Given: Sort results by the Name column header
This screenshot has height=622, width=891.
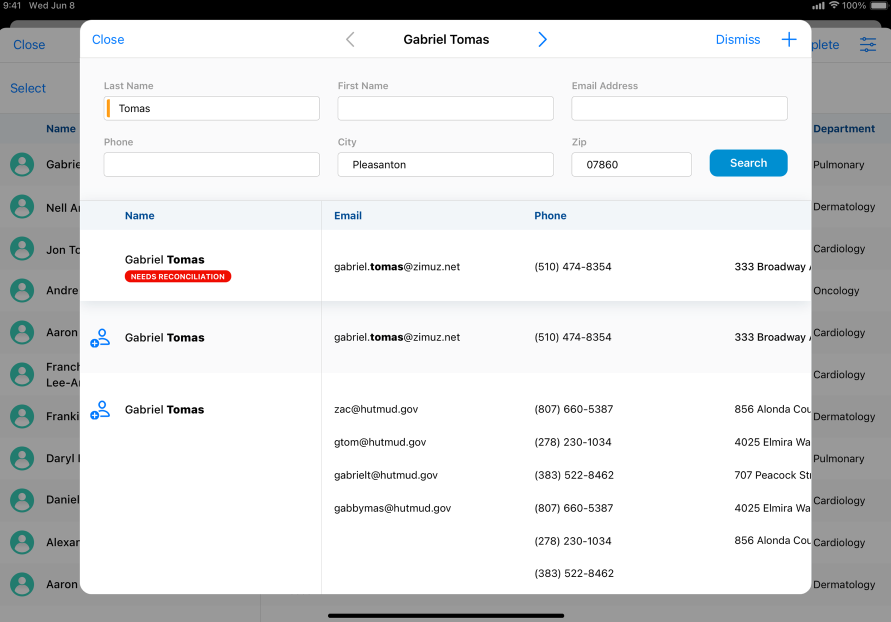Looking at the screenshot, I should [x=140, y=215].
